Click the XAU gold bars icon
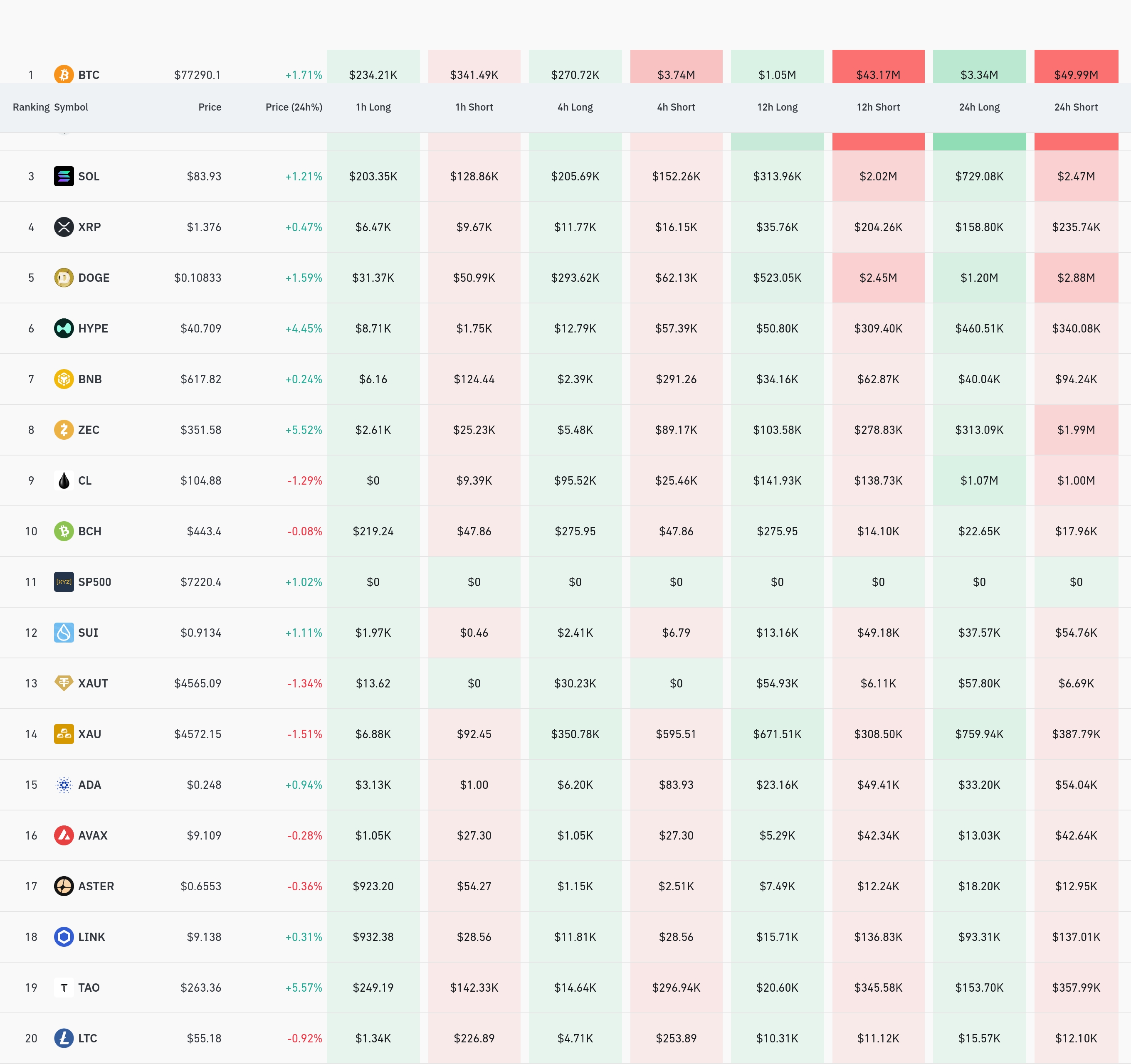The image size is (1131, 1064). (x=64, y=734)
